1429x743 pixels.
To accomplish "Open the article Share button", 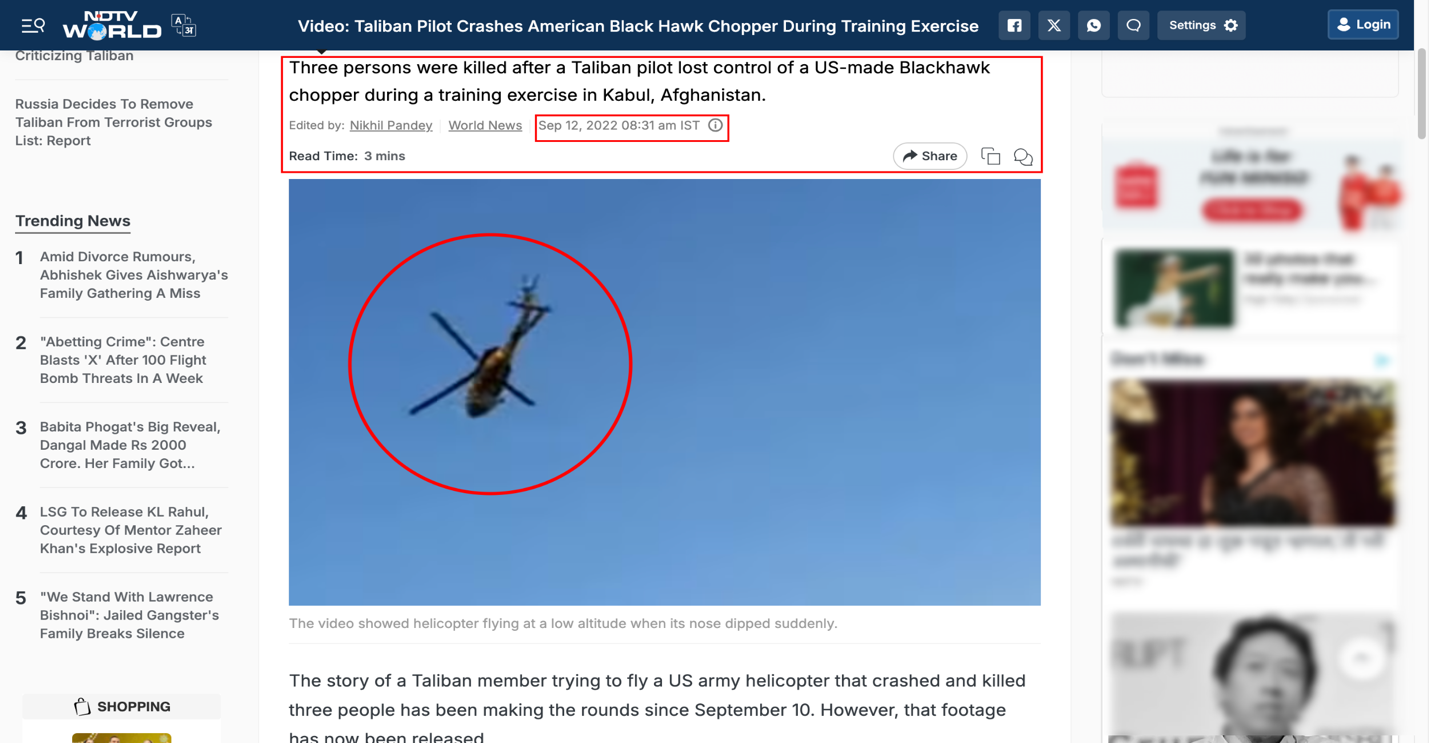I will [x=930, y=156].
